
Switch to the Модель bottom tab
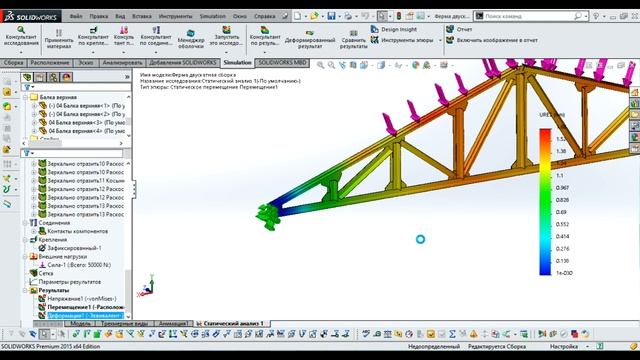pos(81,323)
